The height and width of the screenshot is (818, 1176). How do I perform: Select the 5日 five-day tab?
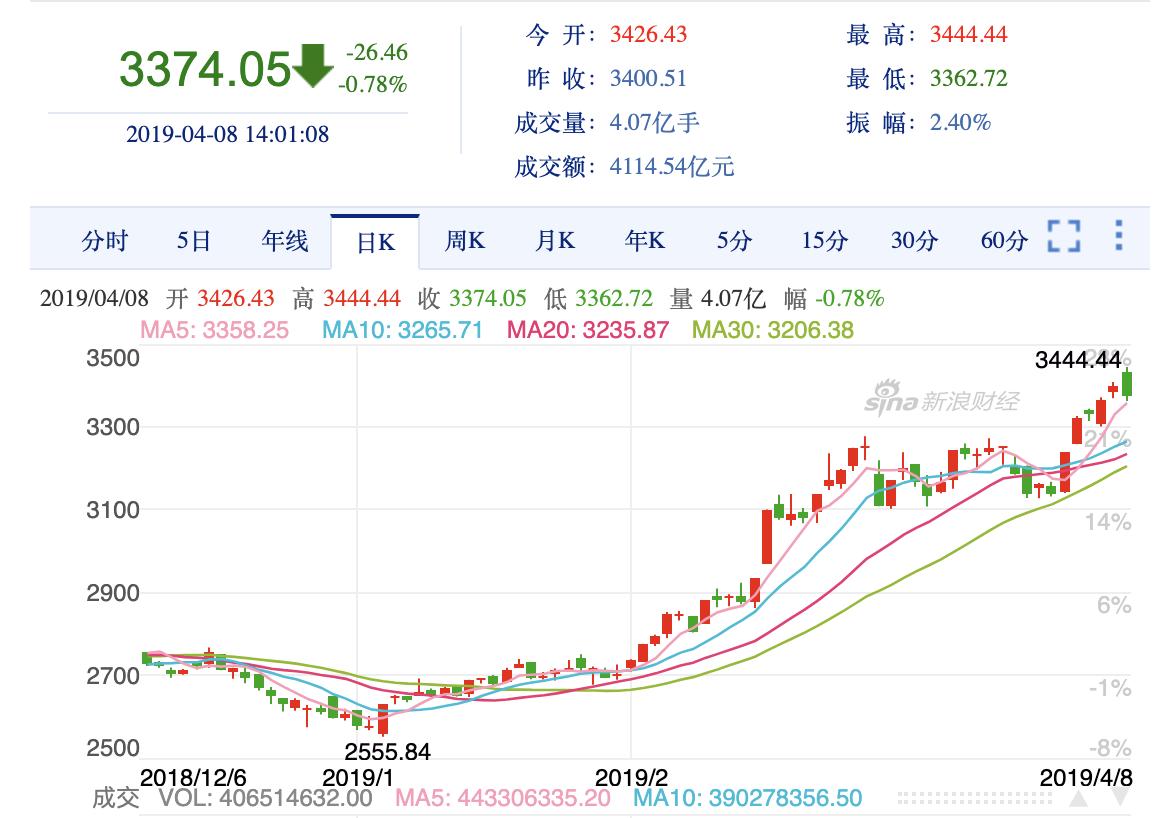[x=194, y=241]
